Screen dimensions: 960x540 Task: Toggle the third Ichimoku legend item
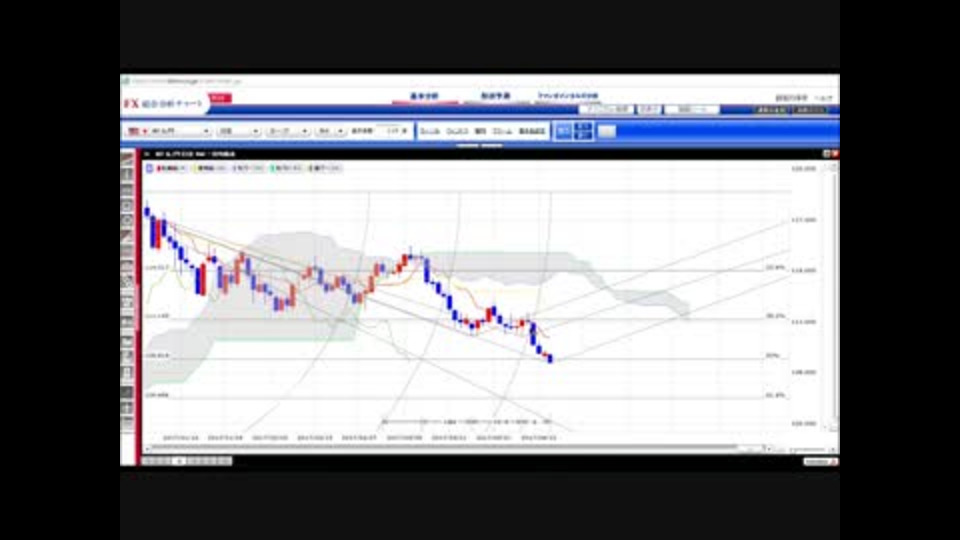coord(248,168)
